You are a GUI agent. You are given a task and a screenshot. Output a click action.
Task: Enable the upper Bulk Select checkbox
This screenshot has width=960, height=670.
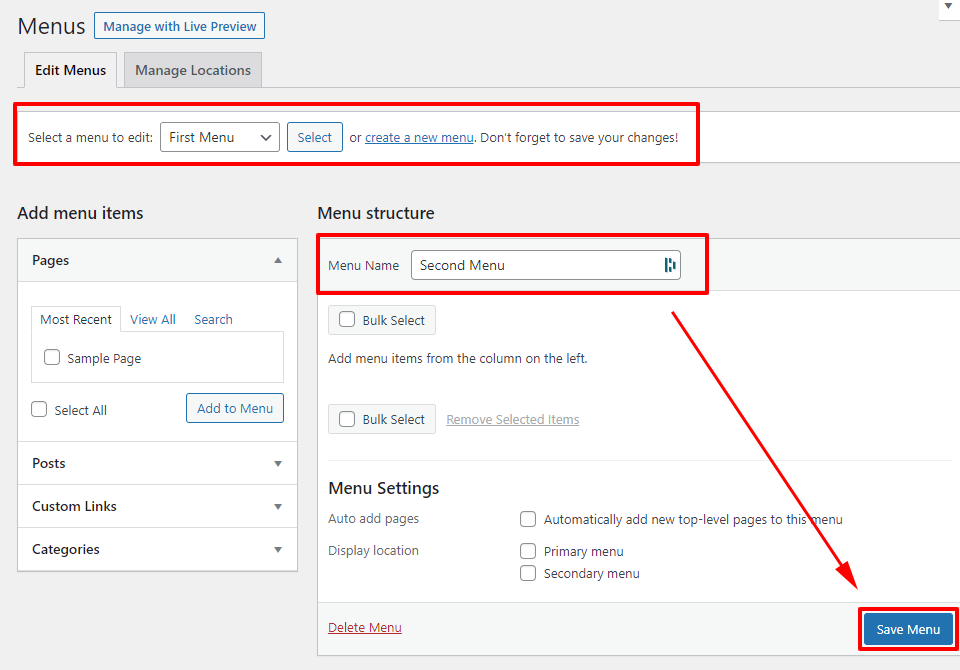click(x=347, y=320)
